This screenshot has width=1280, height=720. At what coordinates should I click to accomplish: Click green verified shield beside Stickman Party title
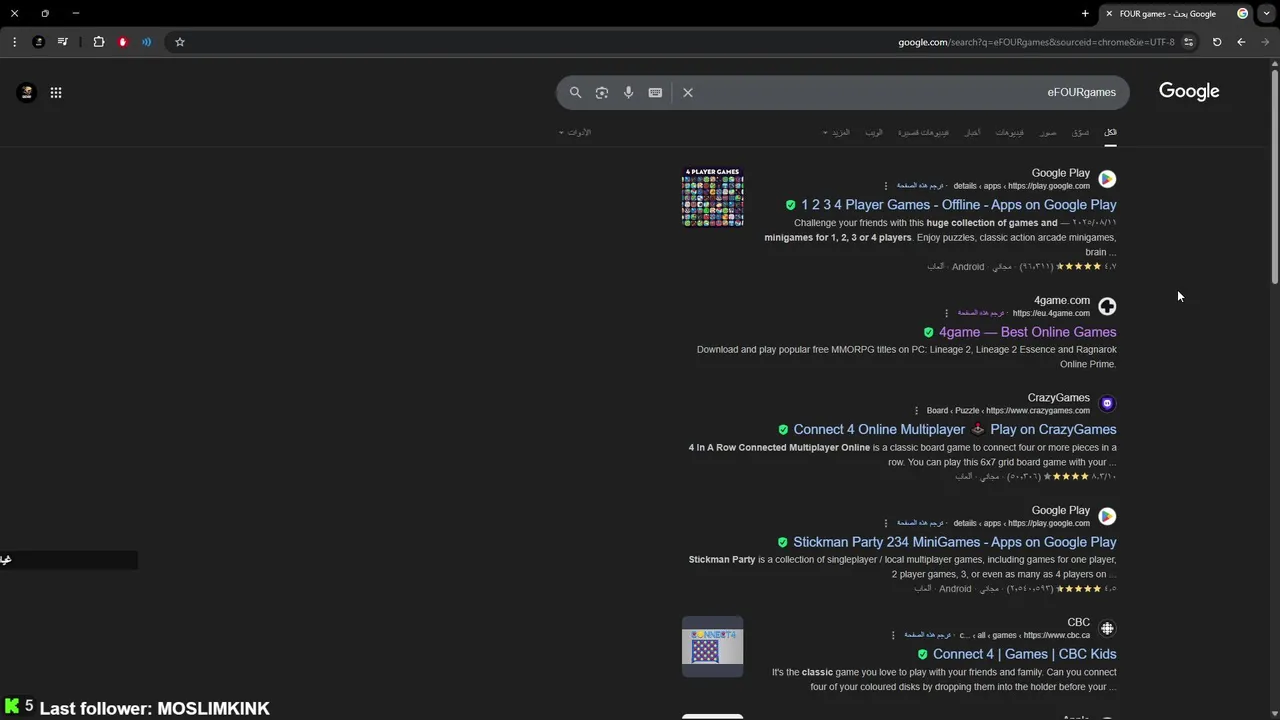(x=783, y=542)
